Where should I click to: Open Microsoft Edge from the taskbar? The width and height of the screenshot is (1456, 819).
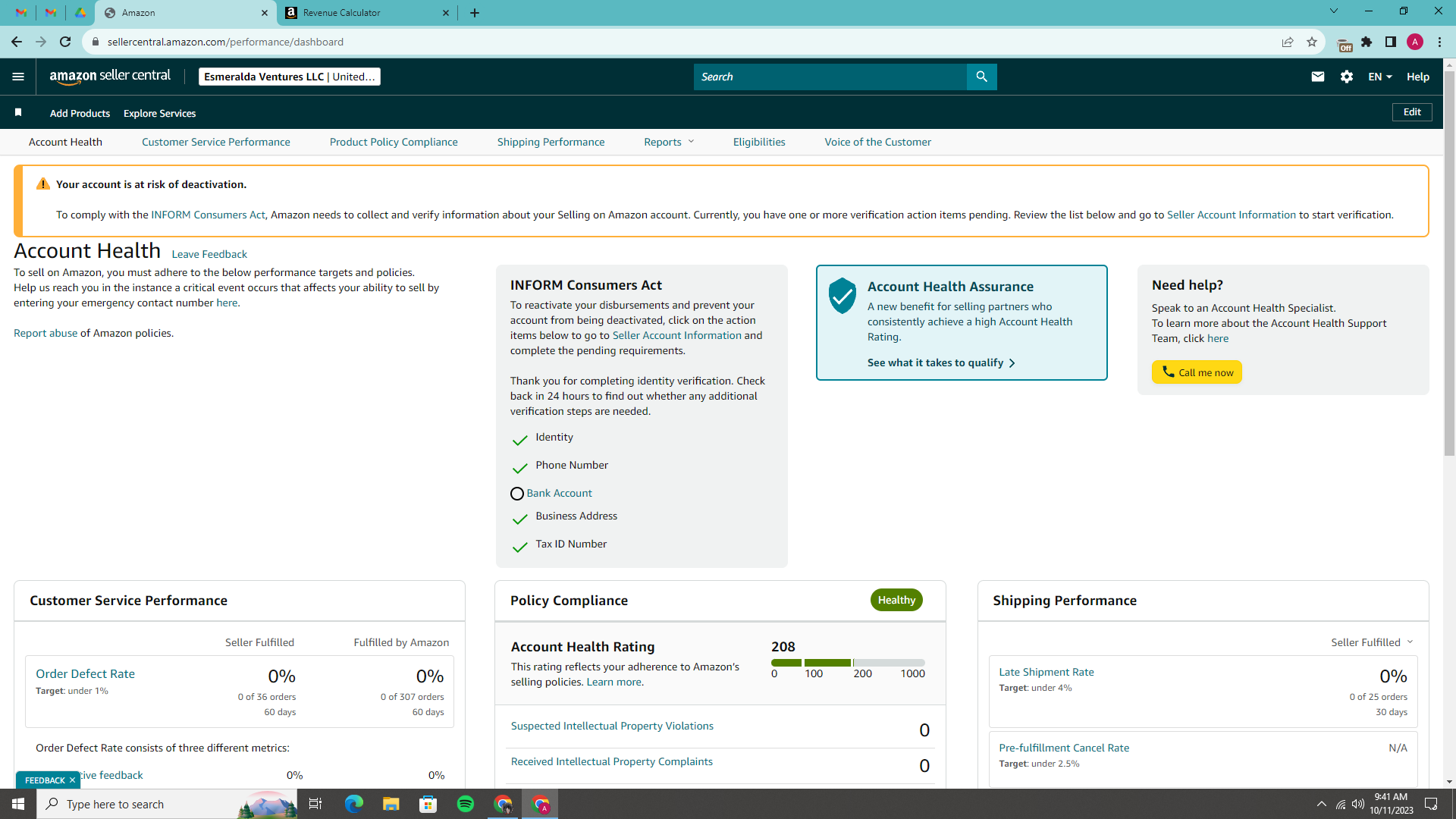coord(354,804)
